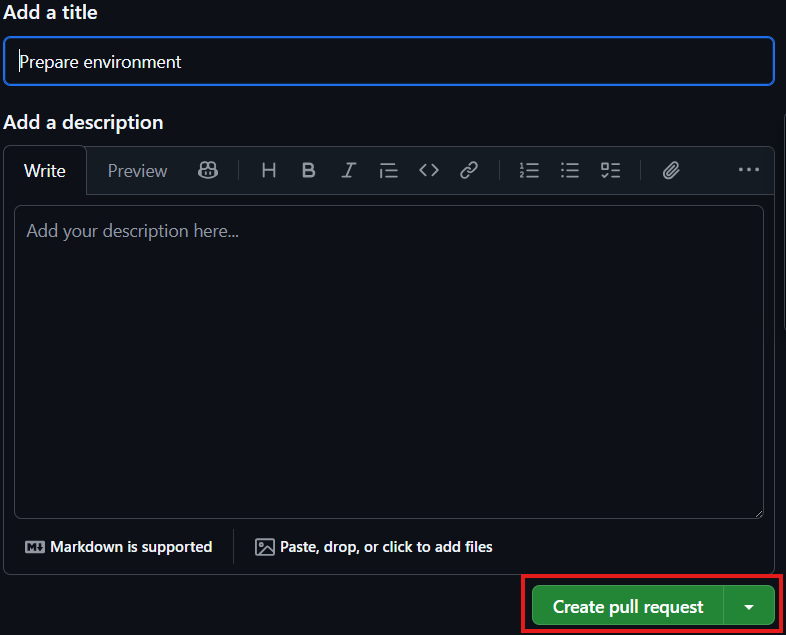This screenshot has width=786, height=635.
Task: Attach files using the paperclip icon
Action: (671, 170)
